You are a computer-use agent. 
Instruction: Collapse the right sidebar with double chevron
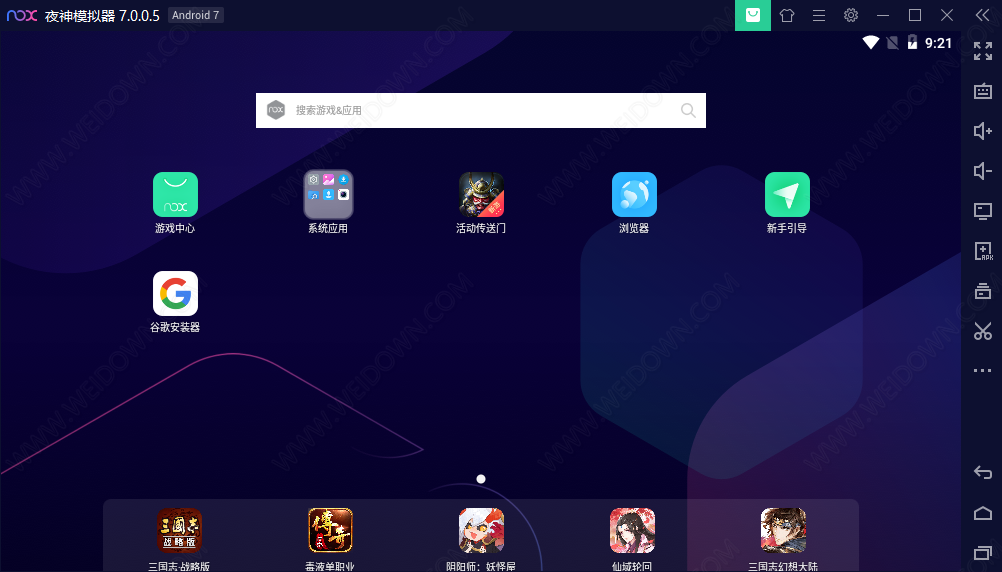coord(982,15)
